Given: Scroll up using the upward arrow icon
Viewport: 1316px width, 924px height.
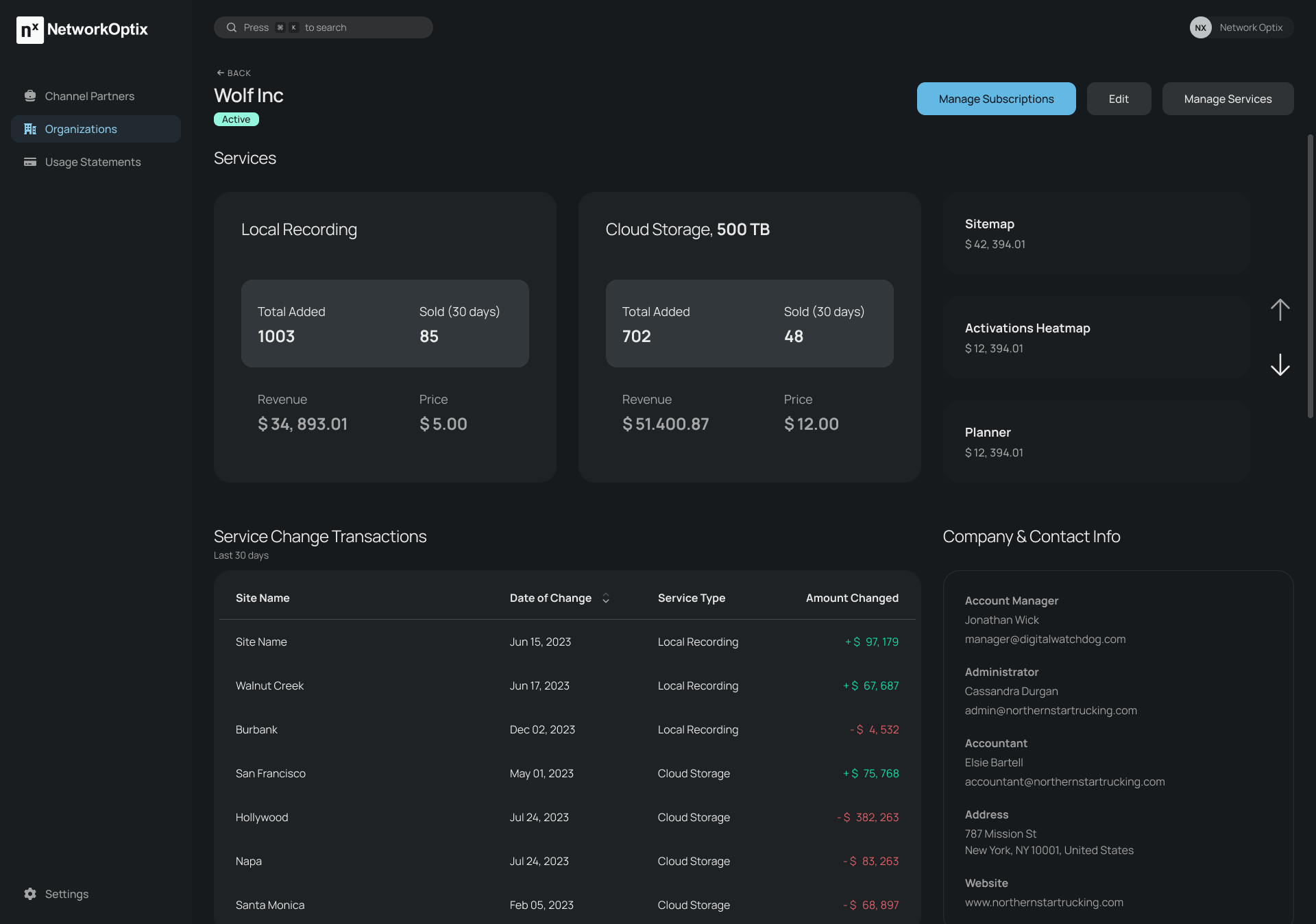Looking at the screenshot, I should (1281, 309).
